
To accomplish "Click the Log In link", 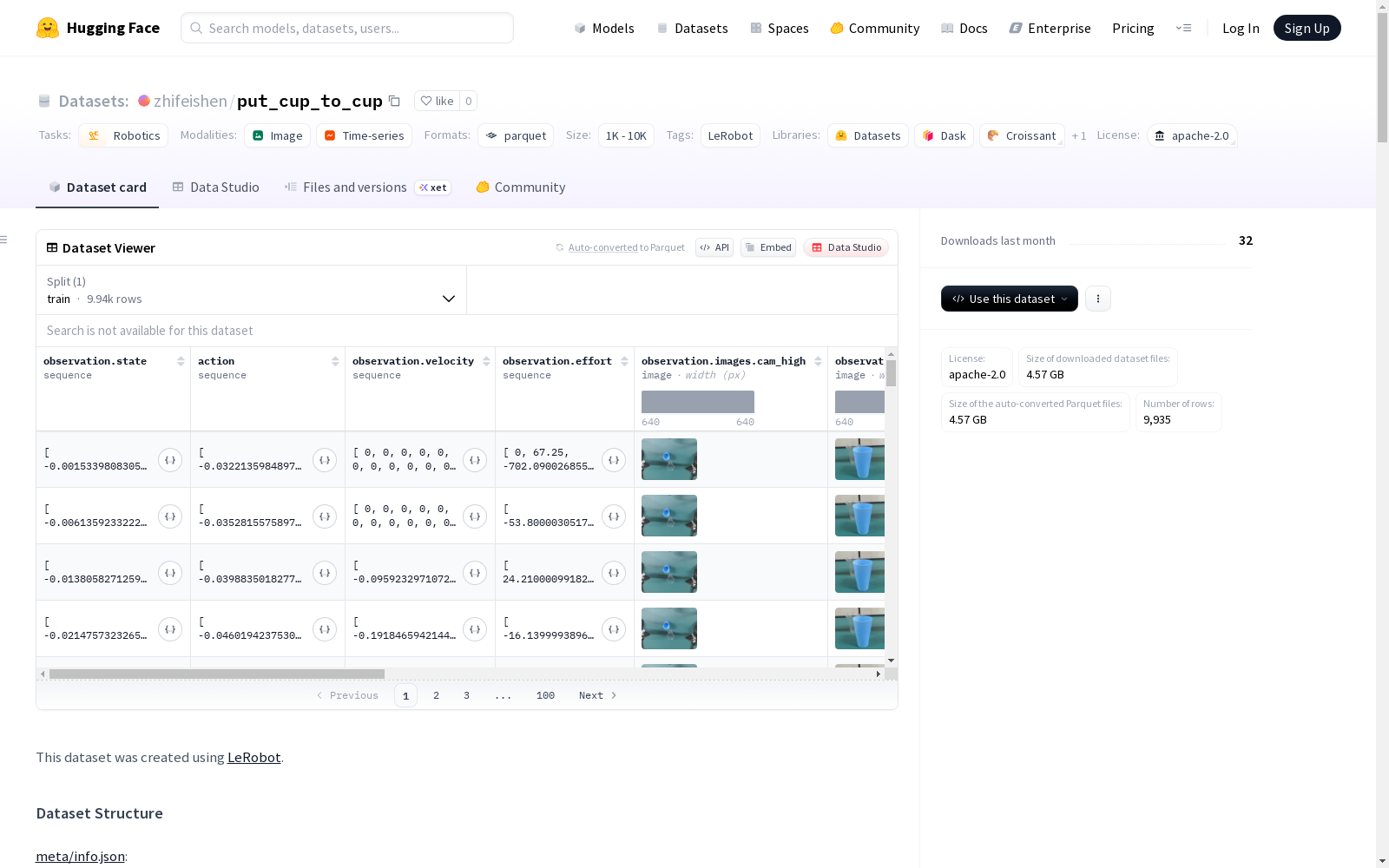I will (x=1241, y=28).
